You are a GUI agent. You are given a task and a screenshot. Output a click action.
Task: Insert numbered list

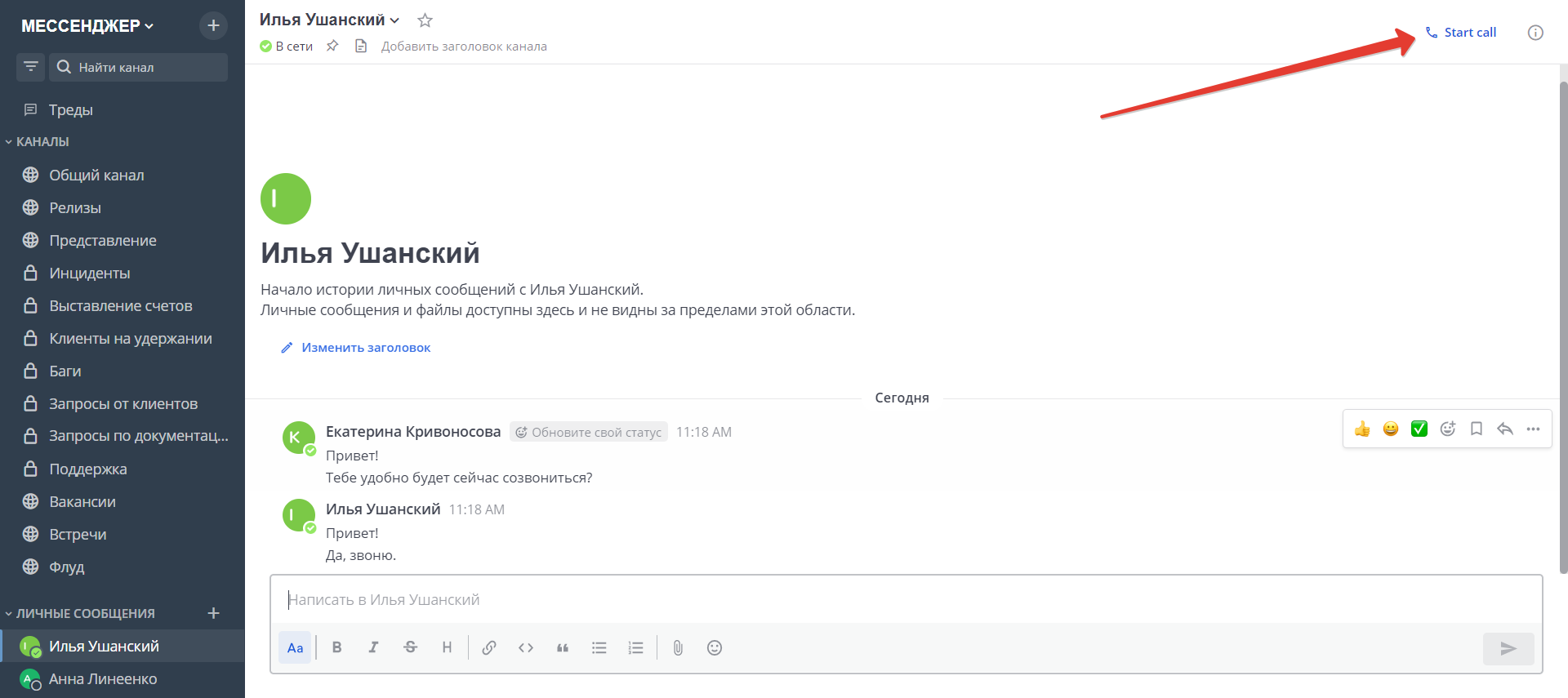pos(636,647)
